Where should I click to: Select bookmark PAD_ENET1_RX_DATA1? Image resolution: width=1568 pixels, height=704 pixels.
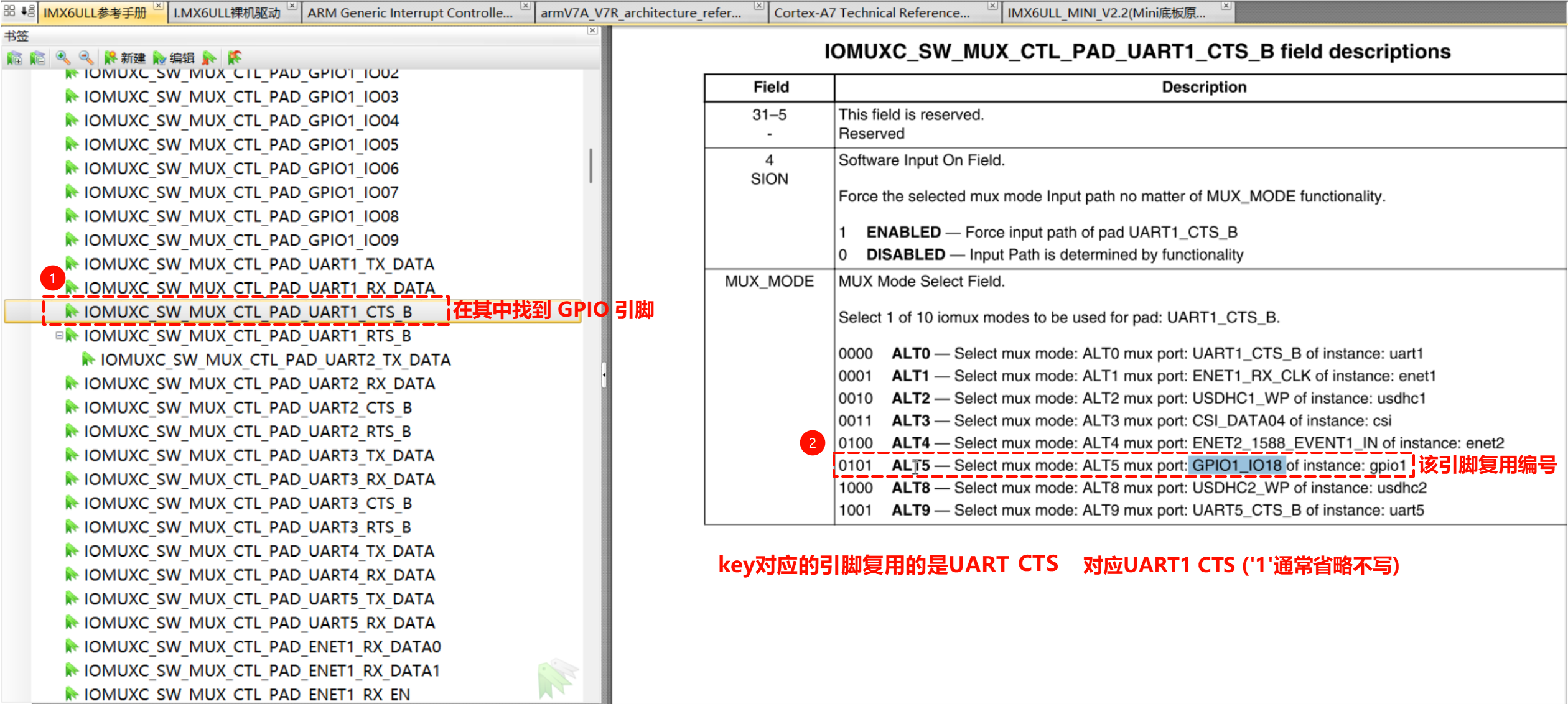pyautogui.click(x=262, y=671)
